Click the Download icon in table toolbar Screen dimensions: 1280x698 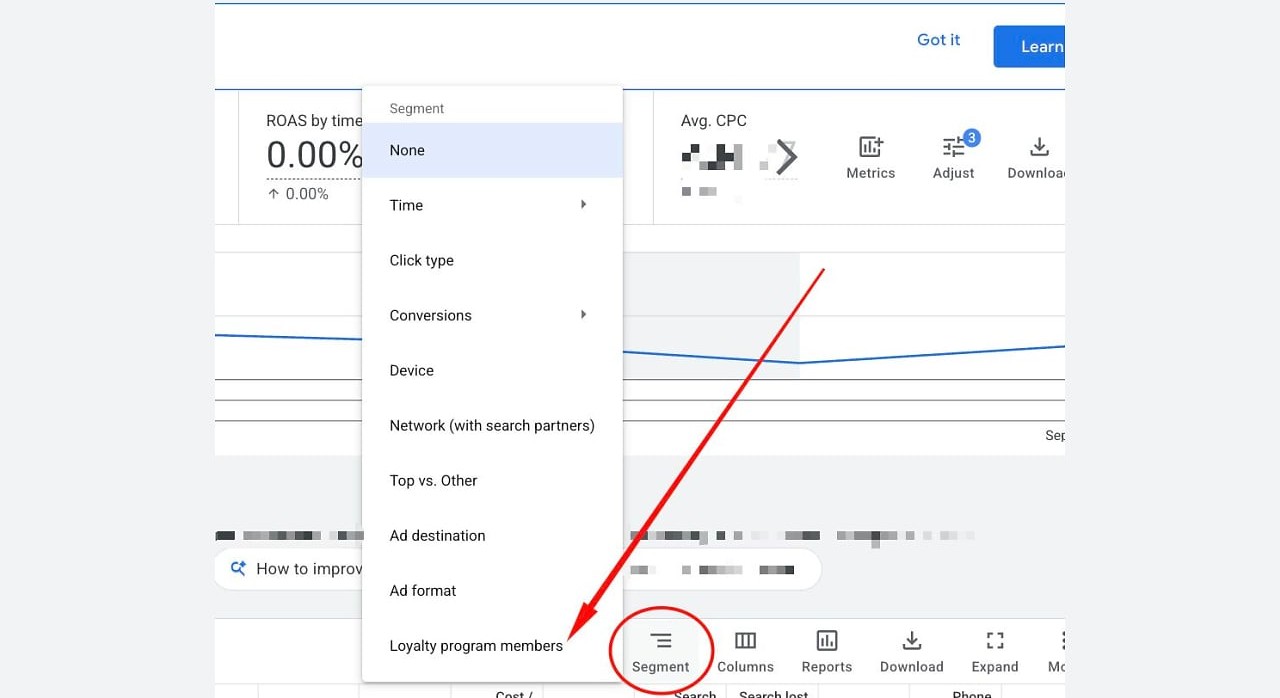[911, 641]
